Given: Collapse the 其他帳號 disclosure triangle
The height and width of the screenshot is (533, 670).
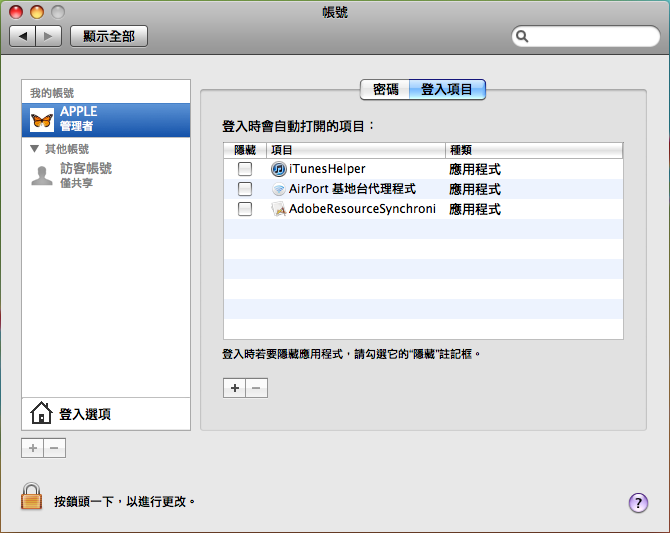Looking at the screenshot, I should point(35,149).
